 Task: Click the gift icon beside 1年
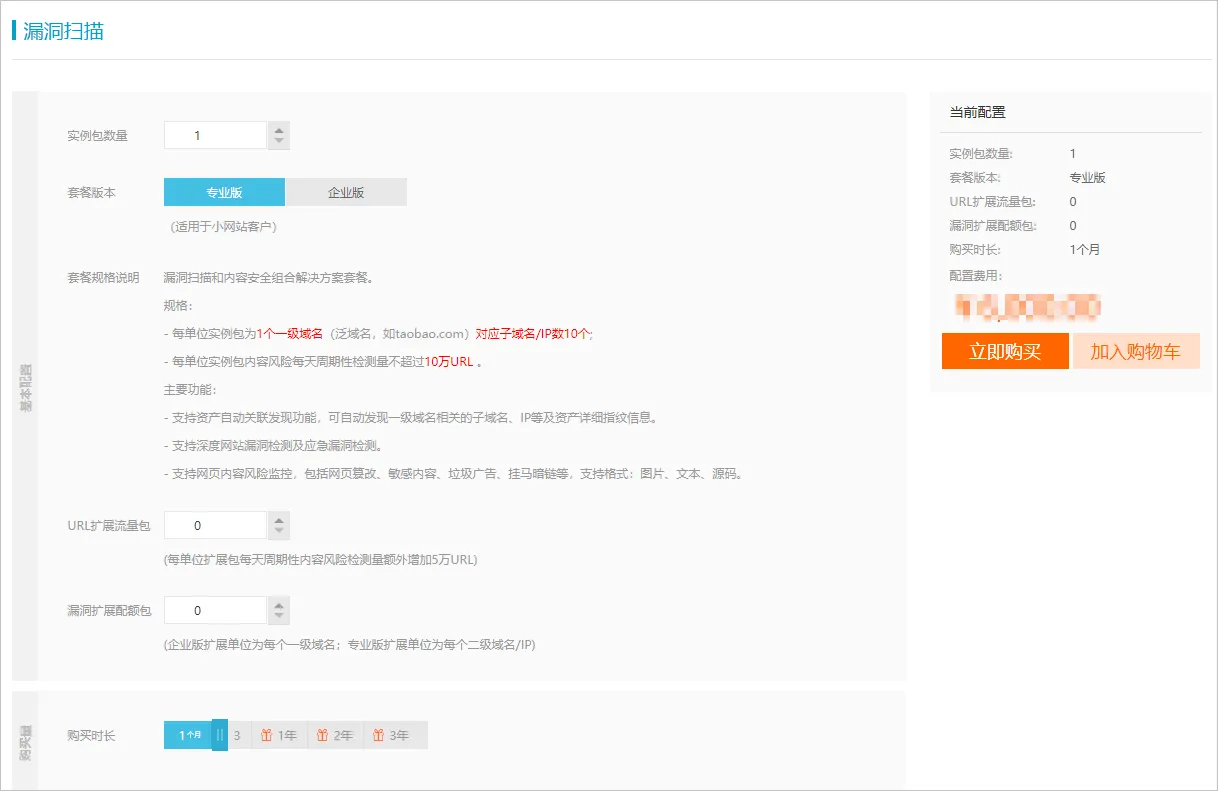[x=266, y=735]
